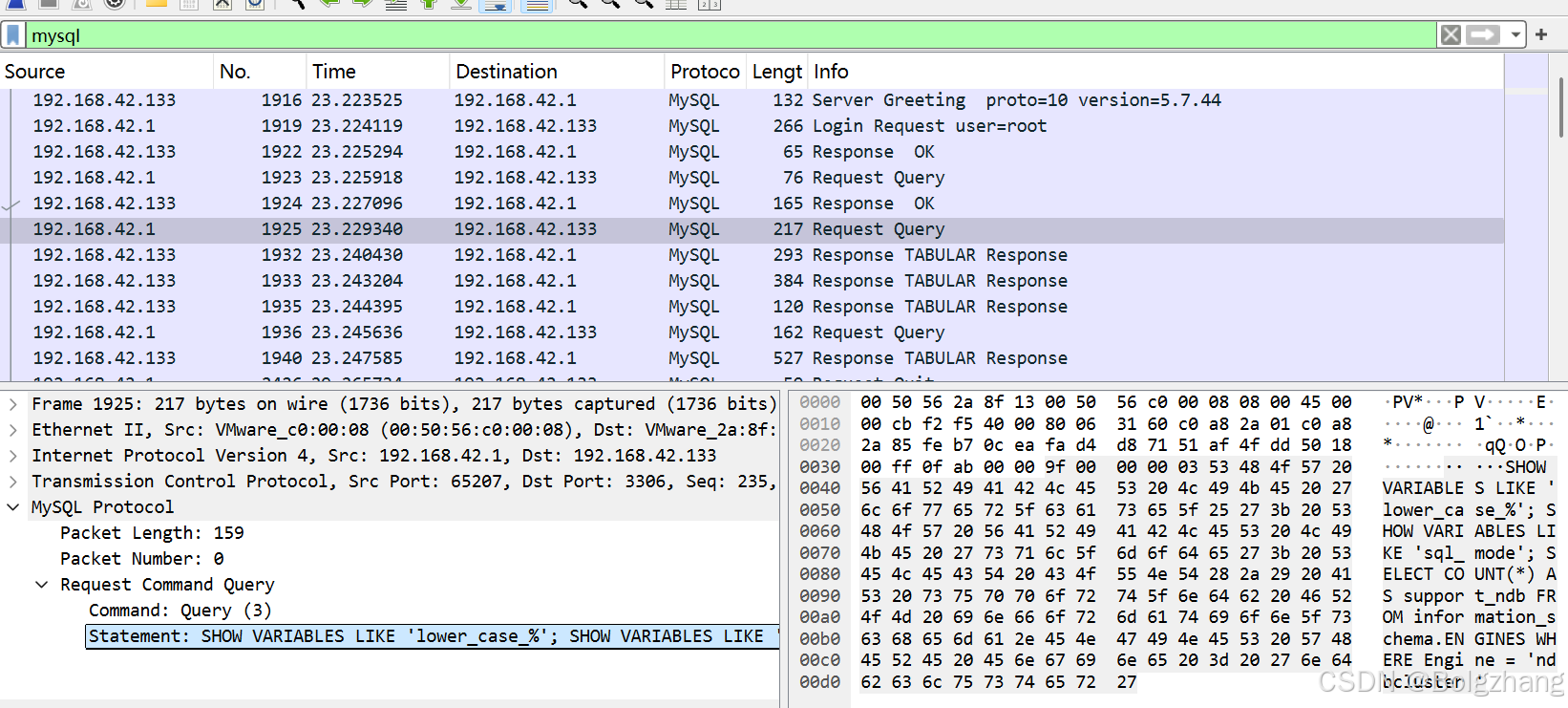The height and width of the screenshot is (708, 1568).
Task: Select packet 1924 Response OK row
Action: [x=752, y=204]
